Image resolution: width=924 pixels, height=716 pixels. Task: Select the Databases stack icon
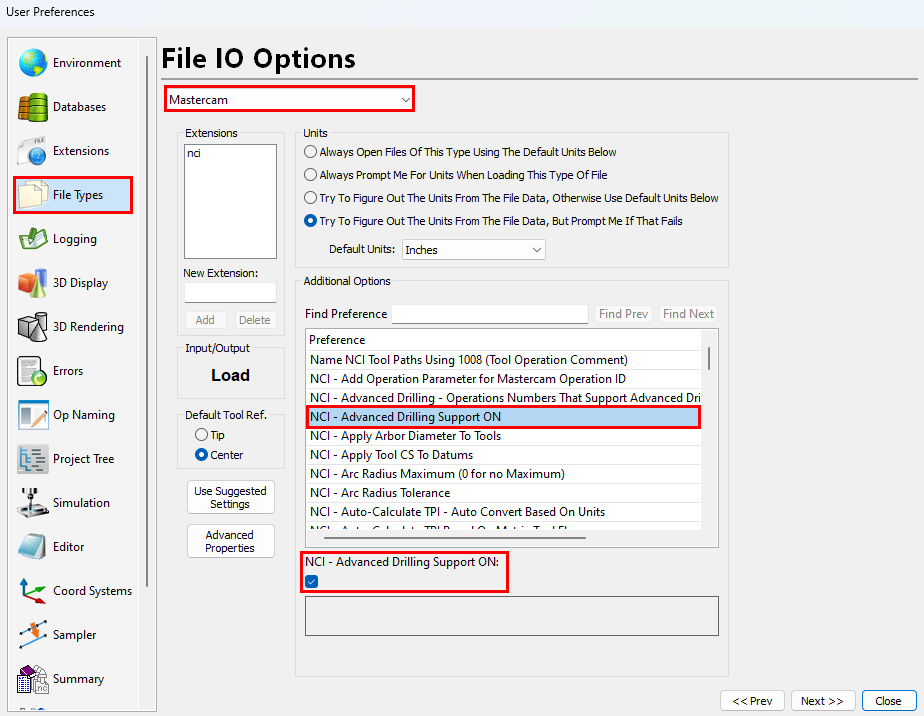[x=32, y=107]
